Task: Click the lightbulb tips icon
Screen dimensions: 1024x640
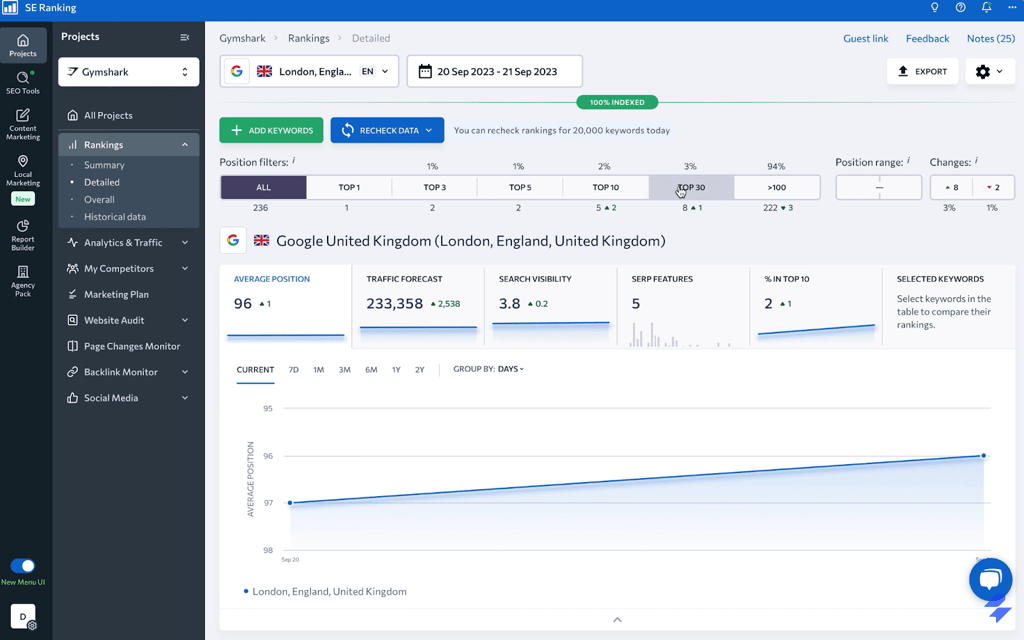Action: coord(935,8)
